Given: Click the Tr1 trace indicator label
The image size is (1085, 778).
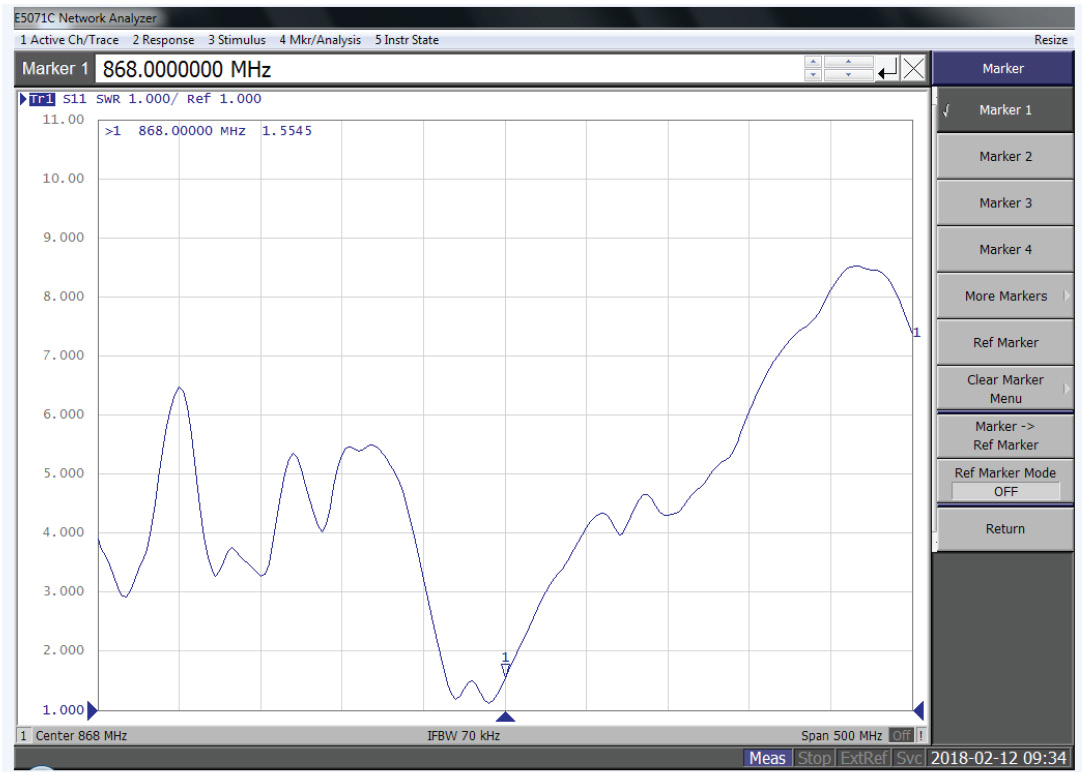Looking at the screenshot, I should pos(41,99).
